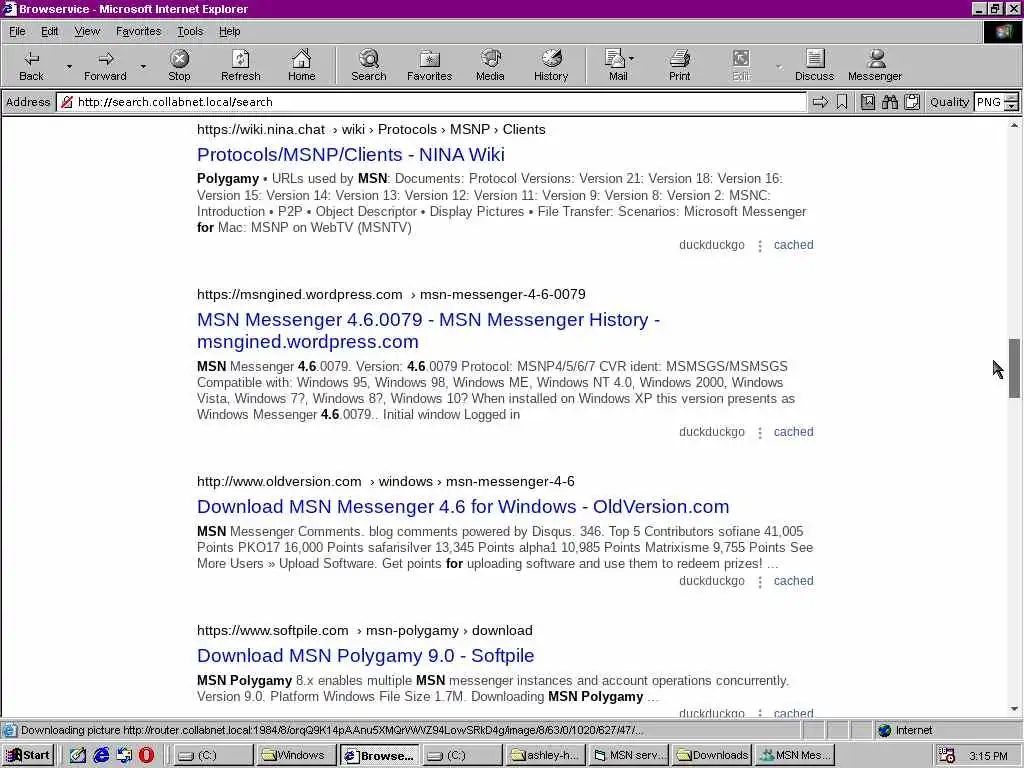Open the Tools menu
The width and height of the screenshot is (1024, 768).
pyautogui.click(x=190, y=31)
